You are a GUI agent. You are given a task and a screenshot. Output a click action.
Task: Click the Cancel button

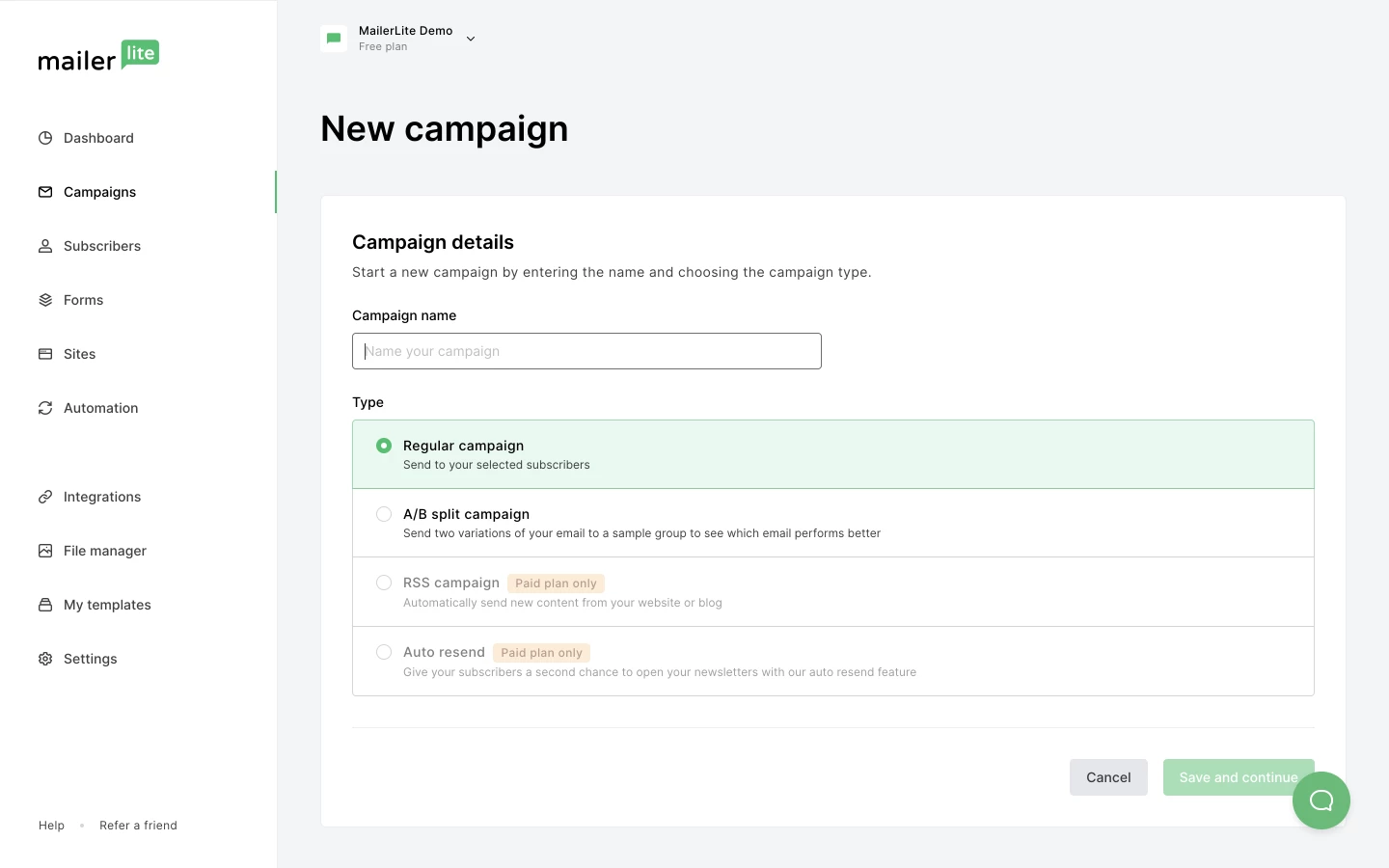(1107, 777)
